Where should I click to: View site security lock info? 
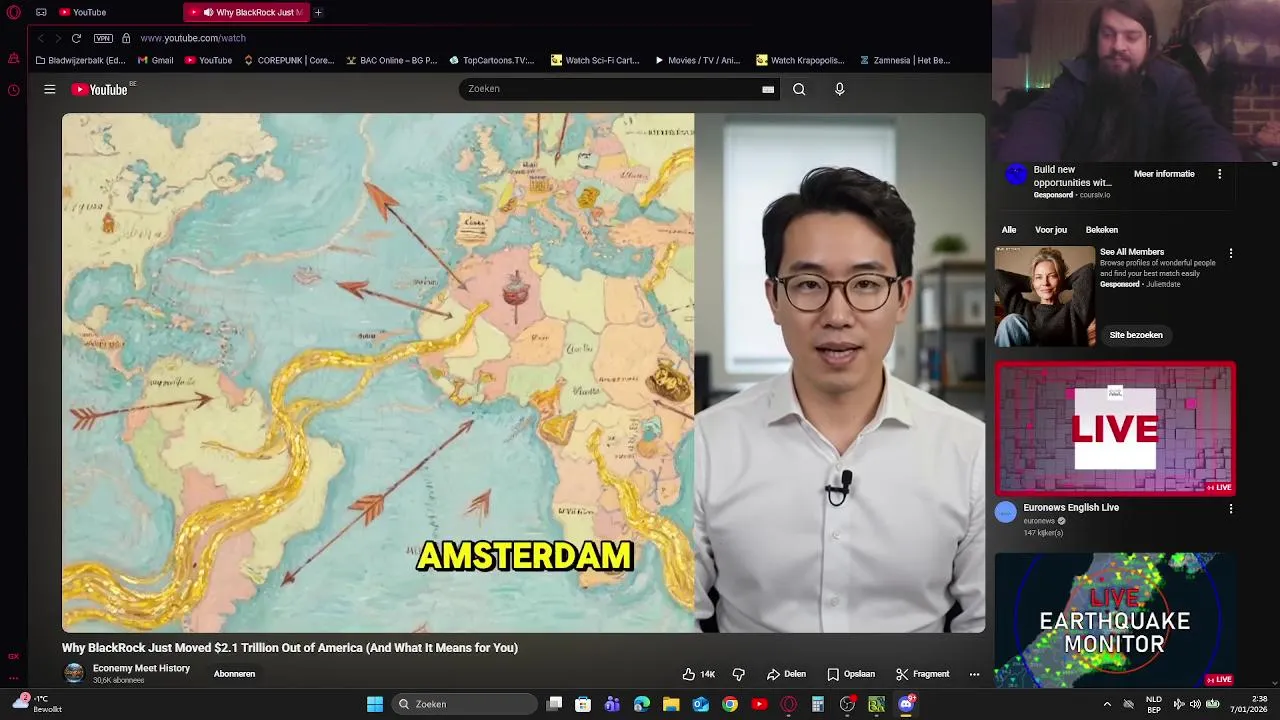tap(126, 38)
